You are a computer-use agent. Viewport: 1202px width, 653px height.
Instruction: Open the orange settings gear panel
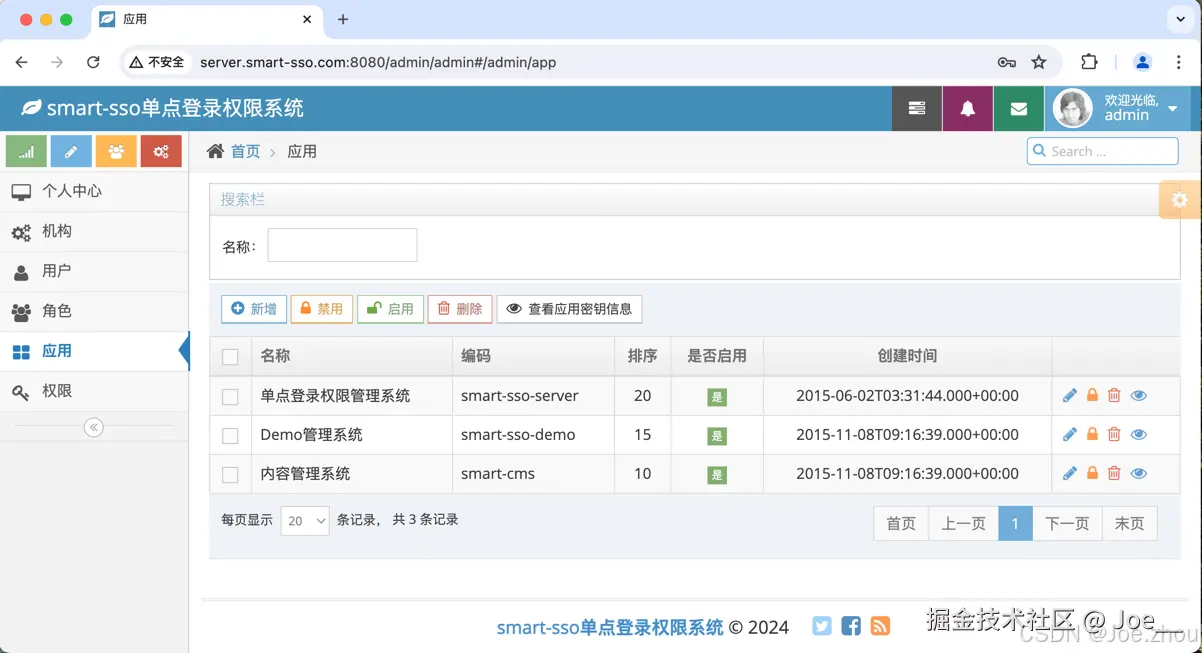click(1180, 199)
